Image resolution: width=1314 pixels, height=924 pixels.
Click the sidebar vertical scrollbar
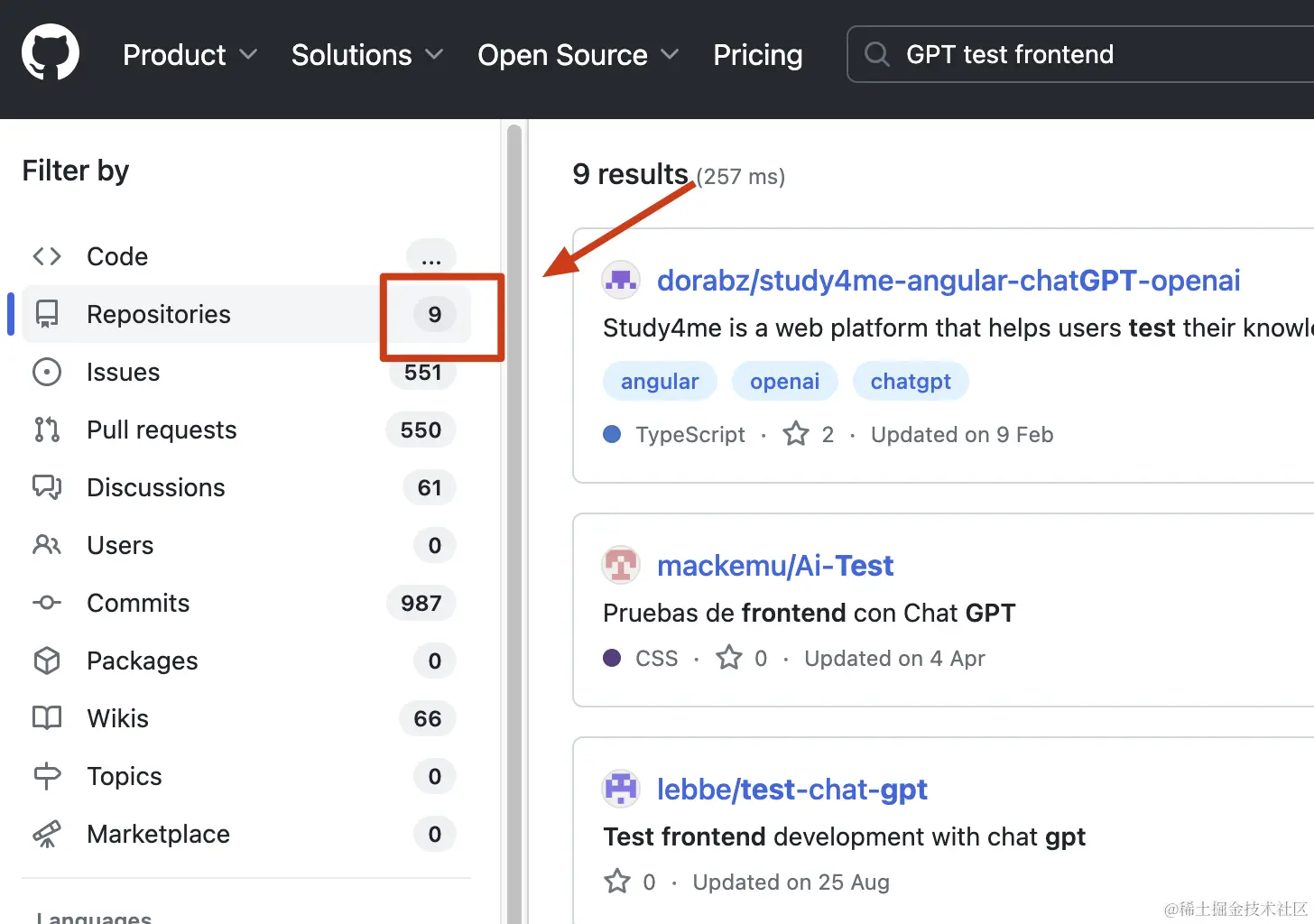point(514,523)
